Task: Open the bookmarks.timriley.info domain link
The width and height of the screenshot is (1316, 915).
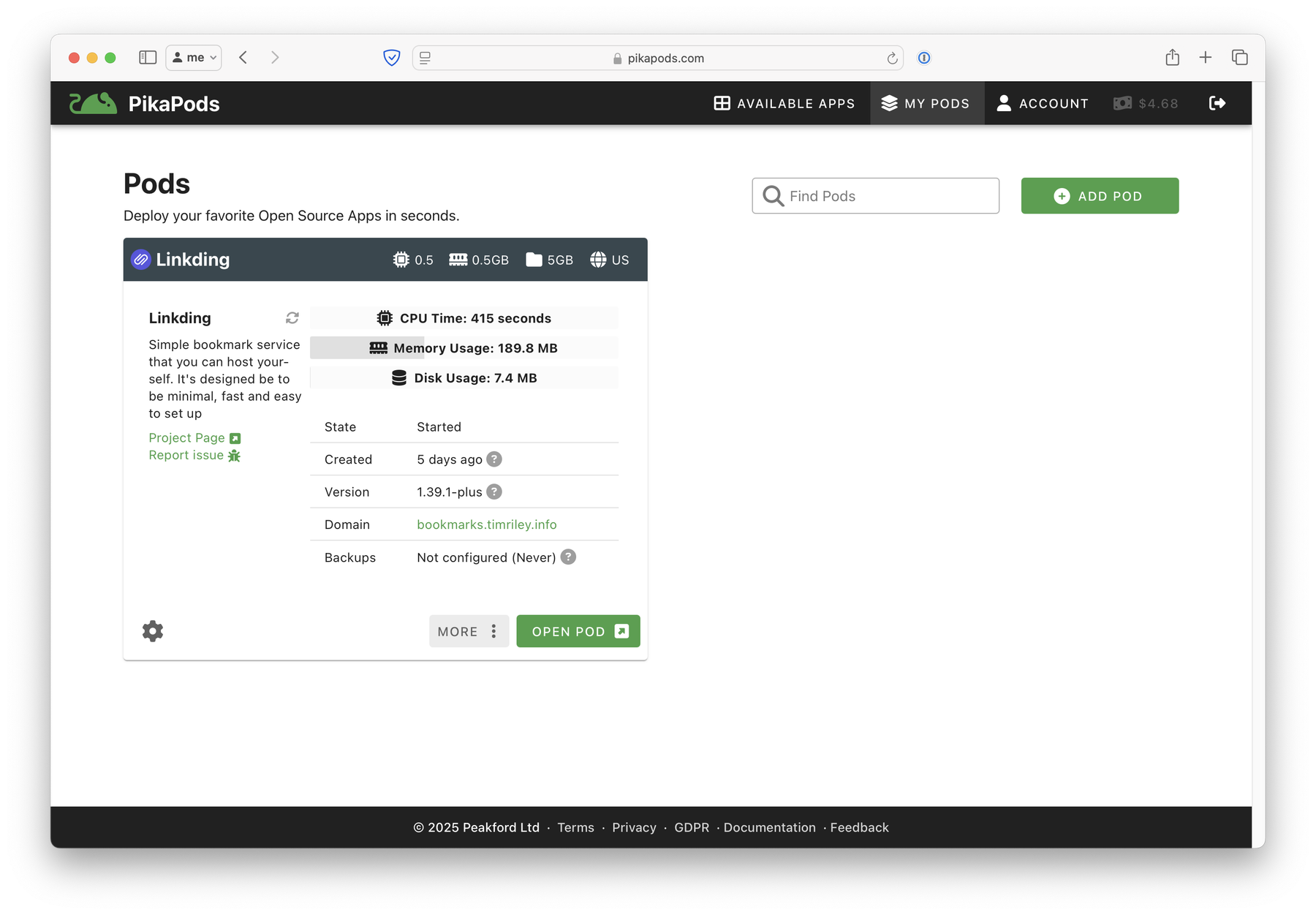Action: (x=486, y=524)
